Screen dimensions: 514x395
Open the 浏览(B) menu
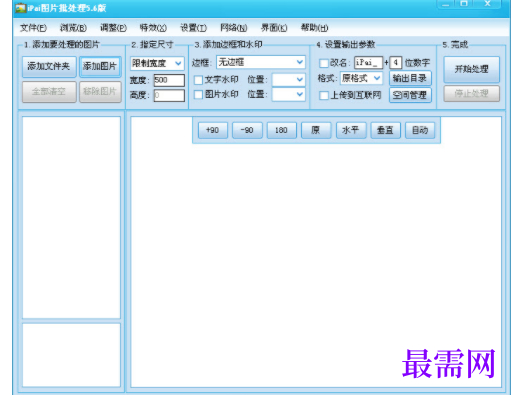coord(73,28)
